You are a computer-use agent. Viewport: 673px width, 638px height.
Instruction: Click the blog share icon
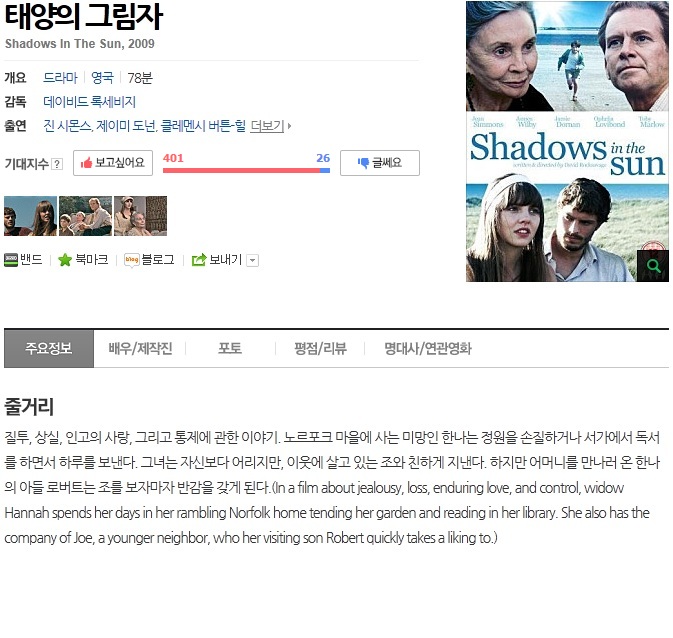pyautogui.click(x=131, y=260)
